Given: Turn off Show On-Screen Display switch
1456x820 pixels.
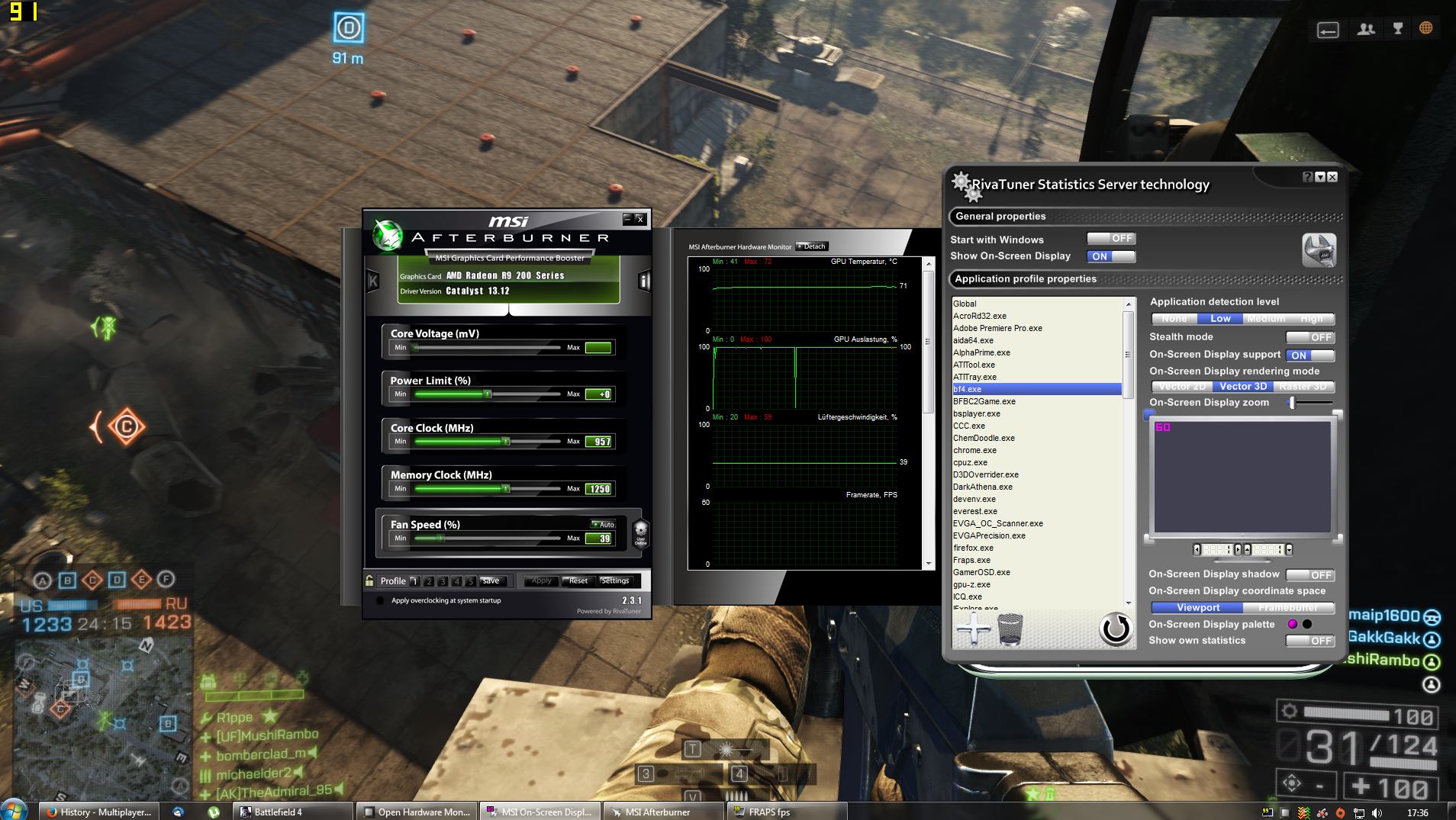Looking at the screenshot, I should [x=1111, y=256].
